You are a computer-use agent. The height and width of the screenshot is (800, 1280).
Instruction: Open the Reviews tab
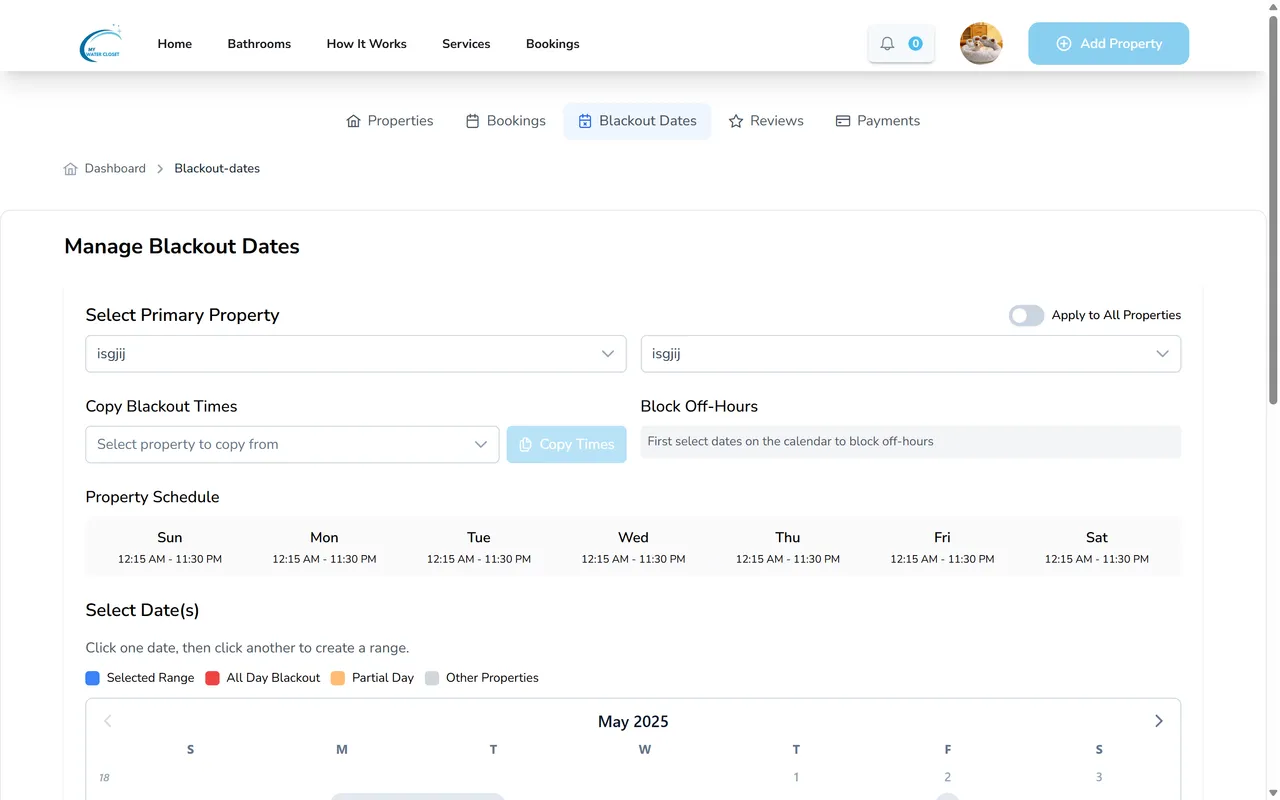pyautogui.click(x=766, y=121)
